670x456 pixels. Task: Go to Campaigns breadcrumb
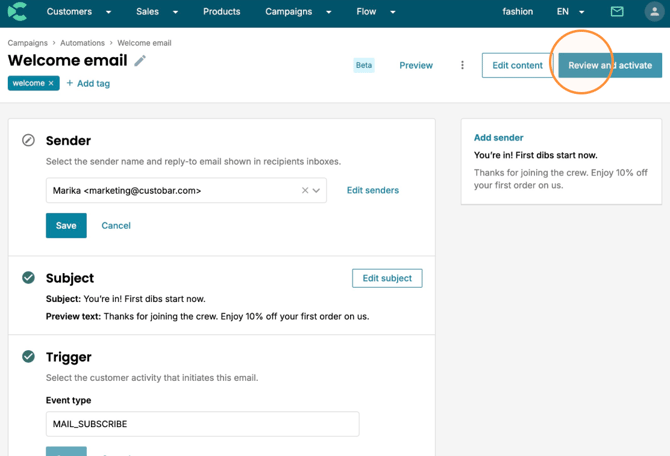(27, 43)
